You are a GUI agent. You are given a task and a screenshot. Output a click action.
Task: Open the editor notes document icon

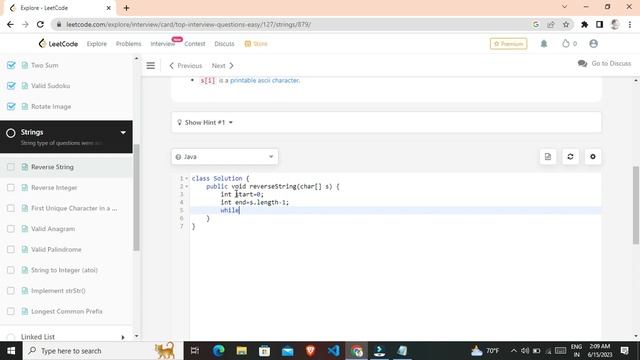point(548,157)
